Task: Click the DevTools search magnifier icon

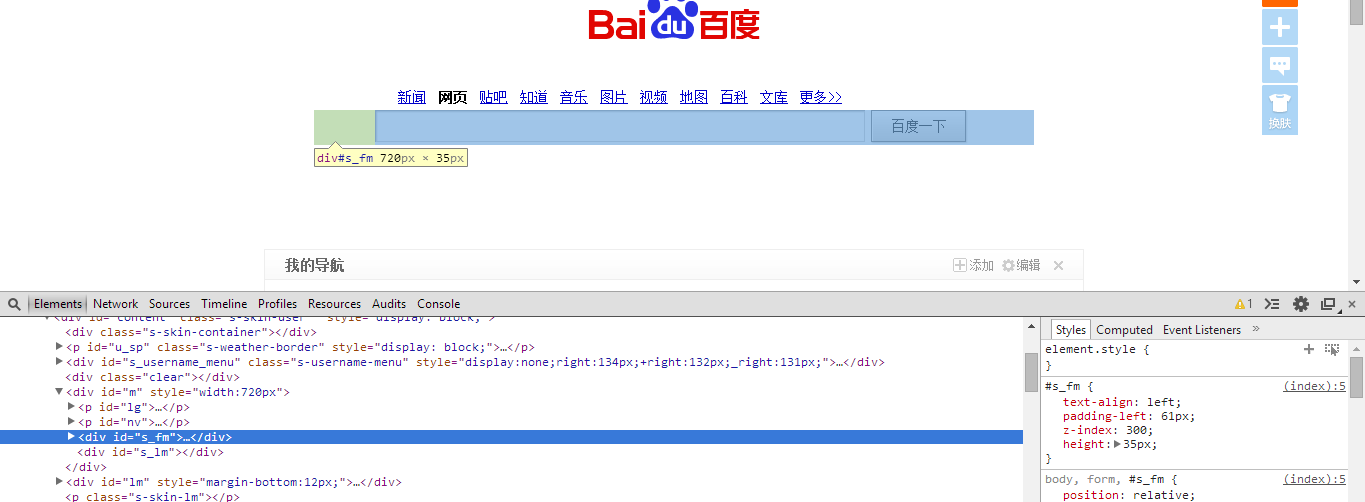Action: [x=13, y=304]
